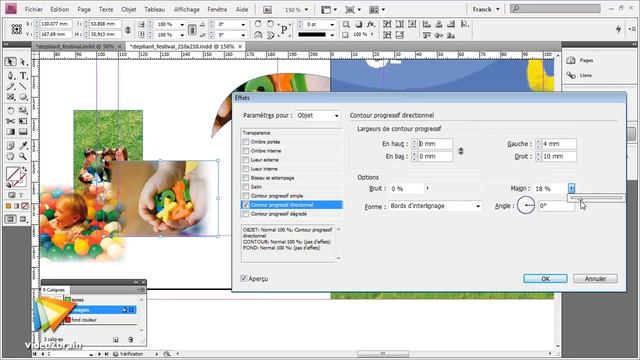Select the Gradient Swatch tool
The height and width of the screenshot is (360, 640).
coord(10,132)
